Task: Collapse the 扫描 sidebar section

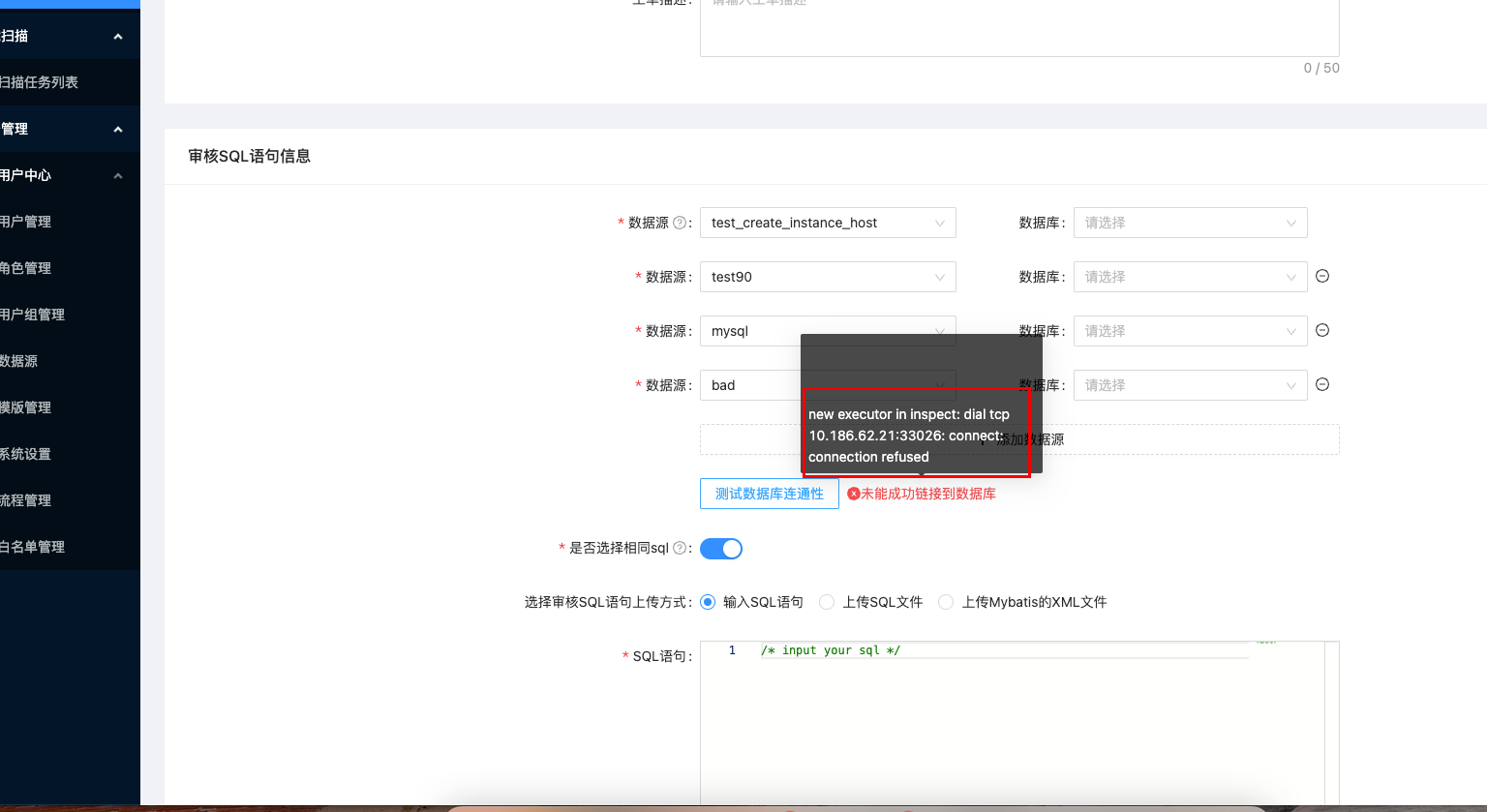Action: tap(118, 36)
